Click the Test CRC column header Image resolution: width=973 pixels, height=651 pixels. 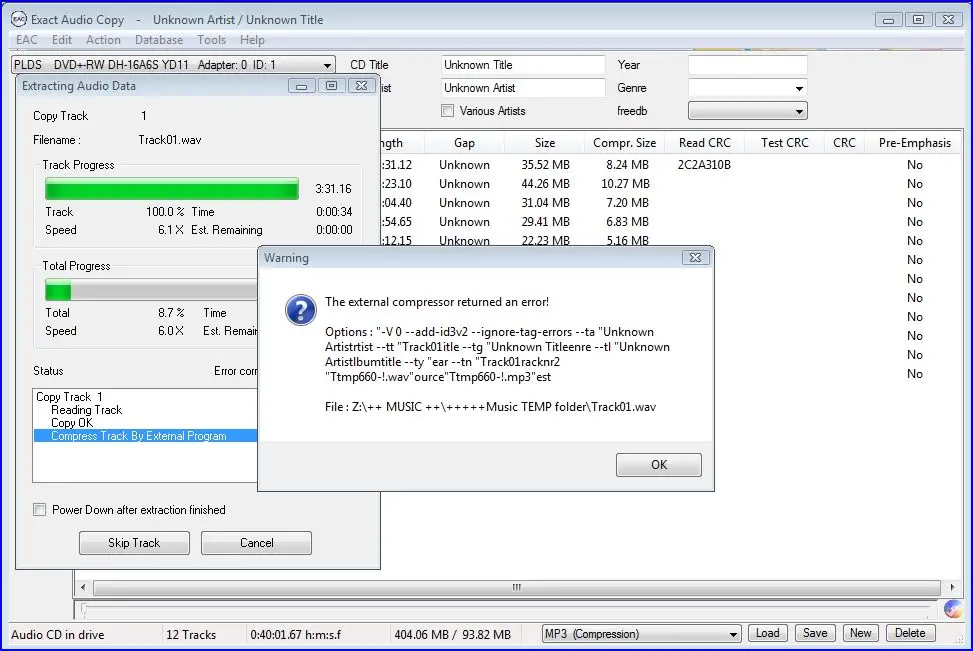point(784,143)
